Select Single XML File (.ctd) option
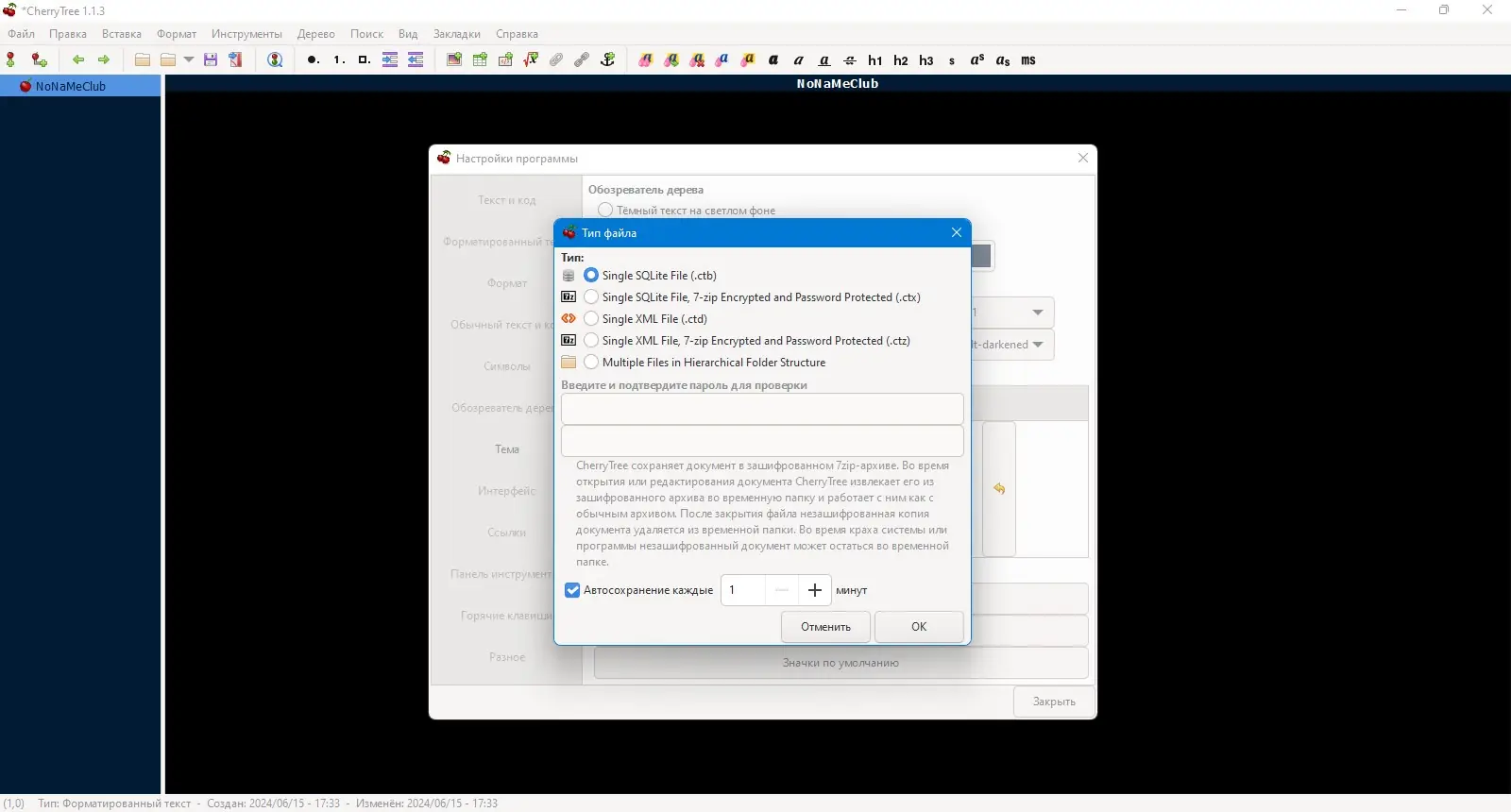The image size is (1511, 812). [x=591, y=318]
